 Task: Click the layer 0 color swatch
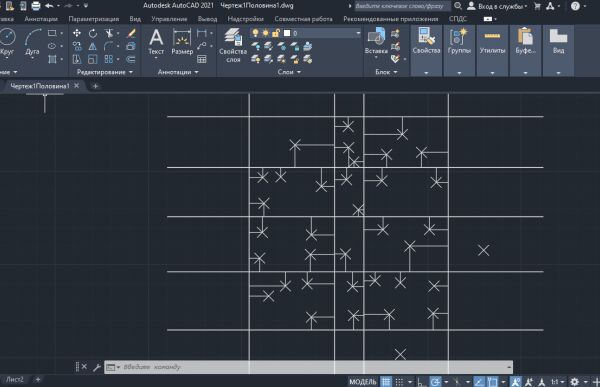[287, 33]
